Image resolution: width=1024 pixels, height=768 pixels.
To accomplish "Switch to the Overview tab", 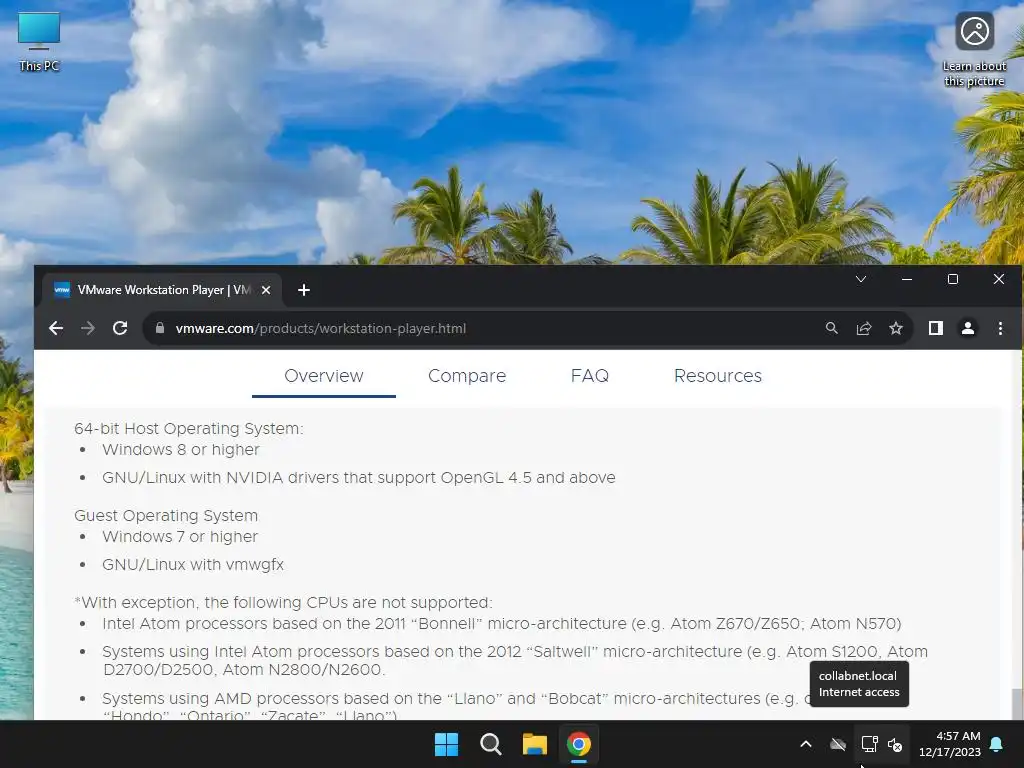I will coord(324,376).
